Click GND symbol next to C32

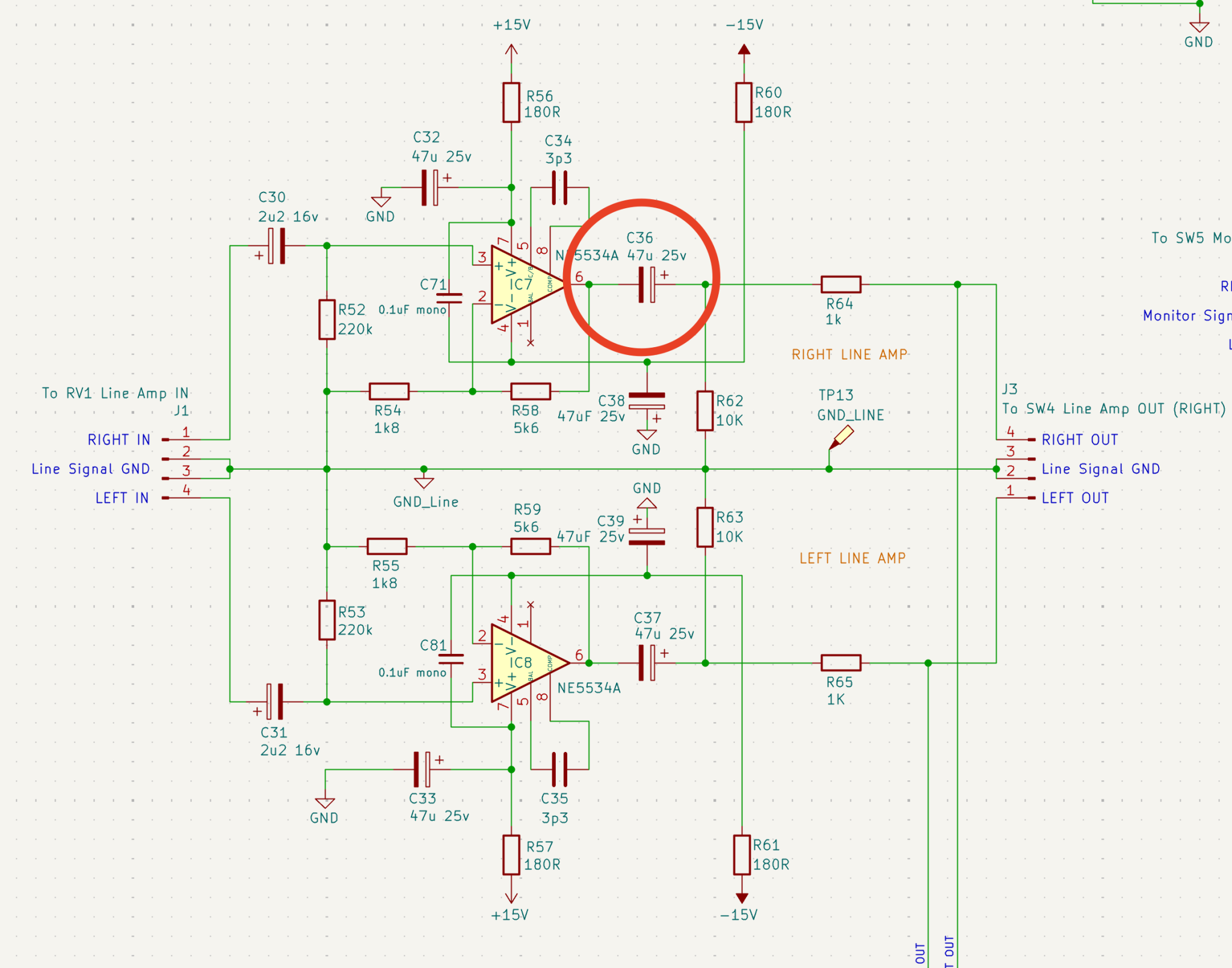(381, 202)
